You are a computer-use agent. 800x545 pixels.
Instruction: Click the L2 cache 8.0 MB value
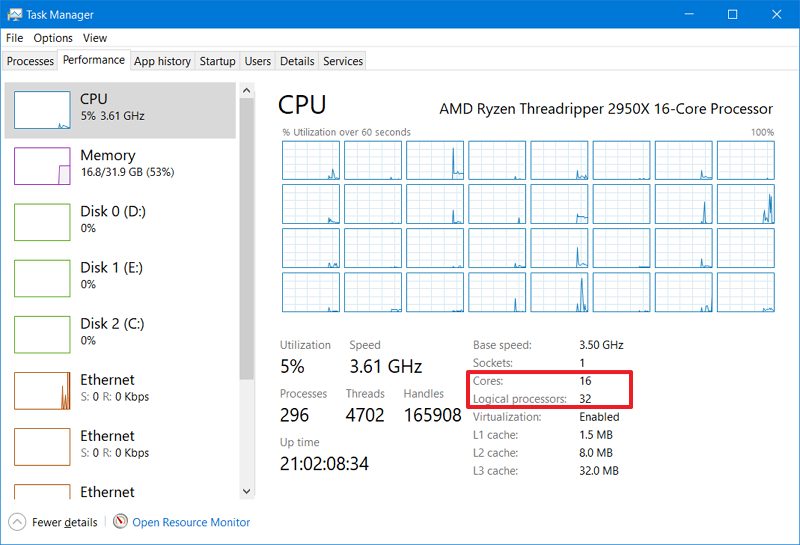click(x=596, y=453)
